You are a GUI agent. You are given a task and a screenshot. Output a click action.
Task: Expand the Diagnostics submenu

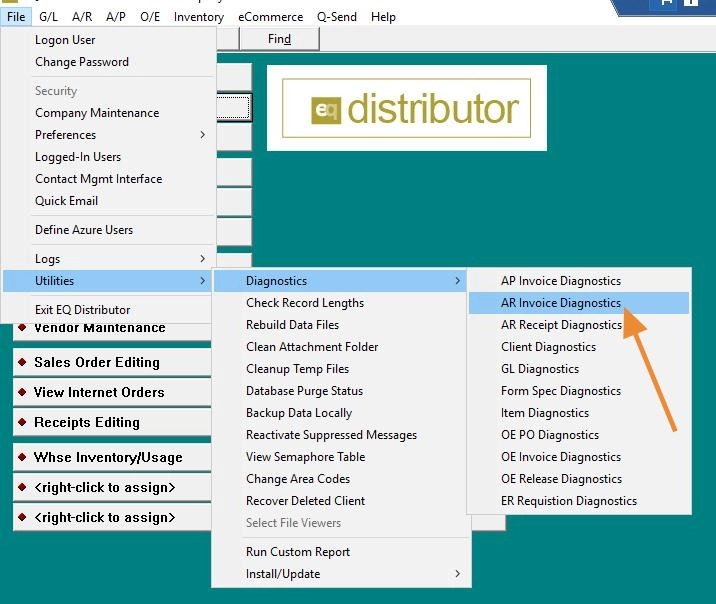click(340, 281)
